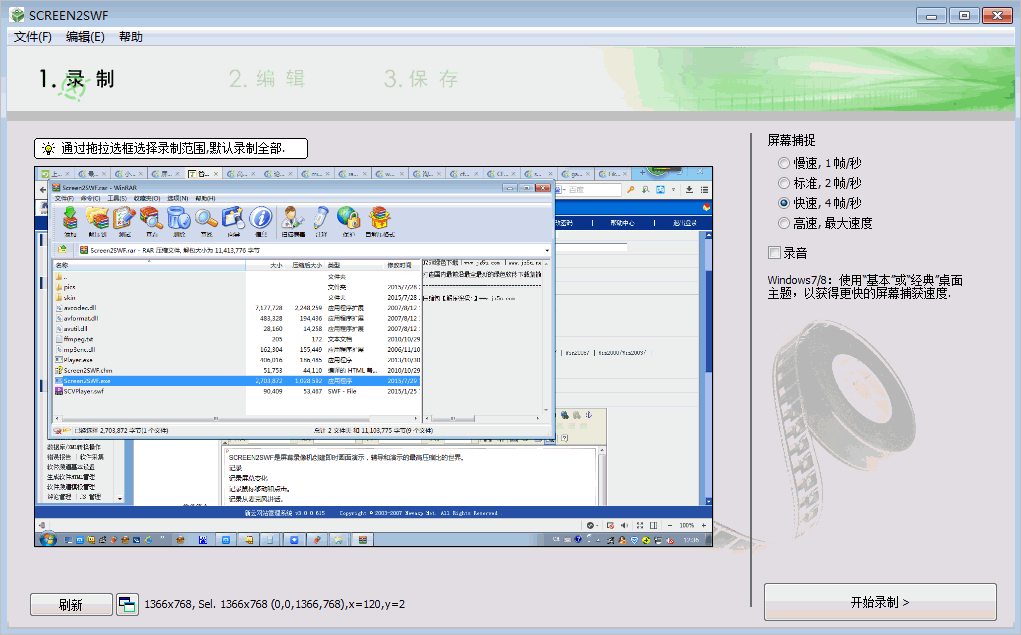Open the 帮助 menu

pos(131,37)
